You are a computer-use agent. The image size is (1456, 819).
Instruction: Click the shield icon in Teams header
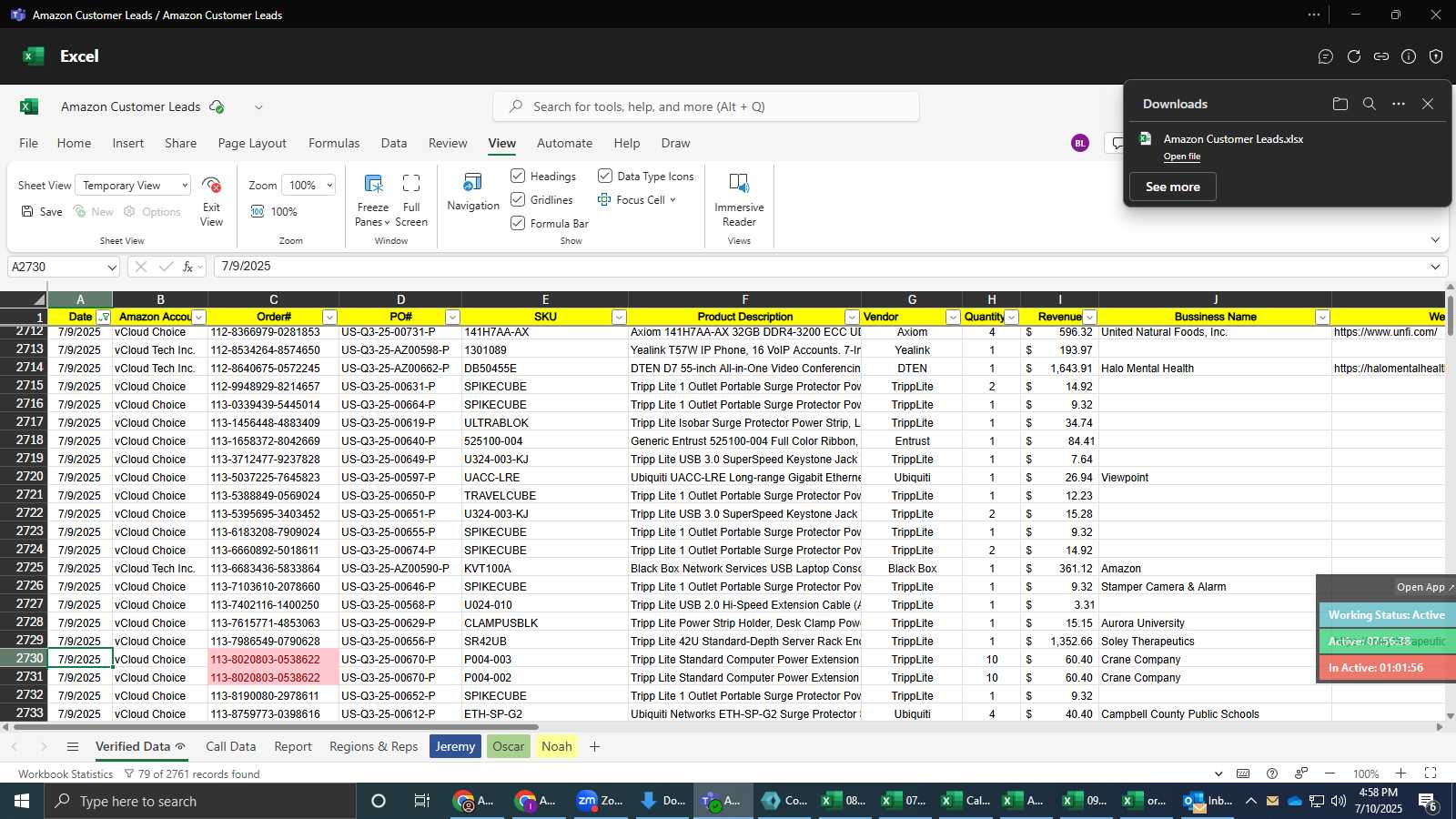click(1436, 56)
